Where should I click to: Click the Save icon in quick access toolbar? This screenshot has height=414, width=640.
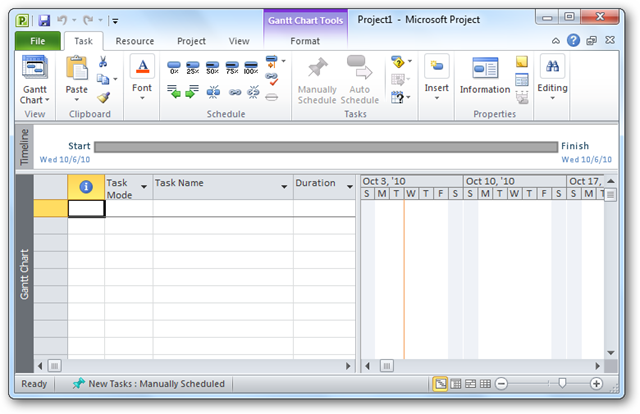[x=44, y=20]
